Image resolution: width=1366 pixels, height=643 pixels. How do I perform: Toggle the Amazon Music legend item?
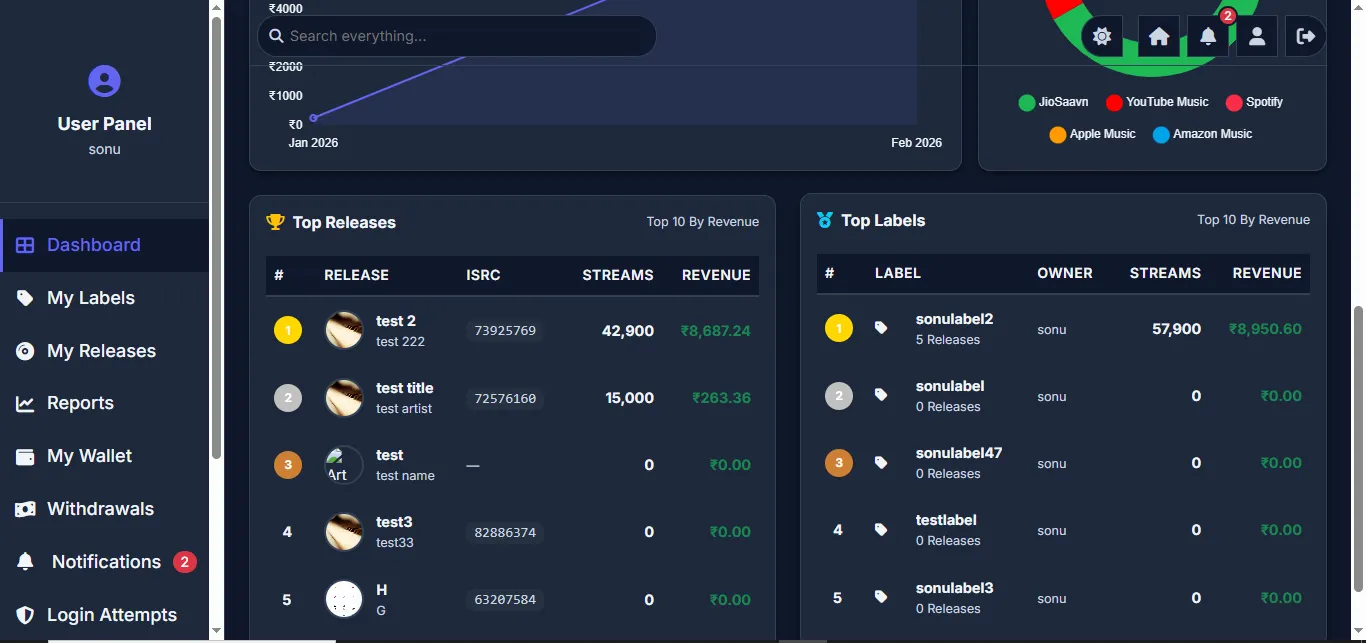point(1202,134)
